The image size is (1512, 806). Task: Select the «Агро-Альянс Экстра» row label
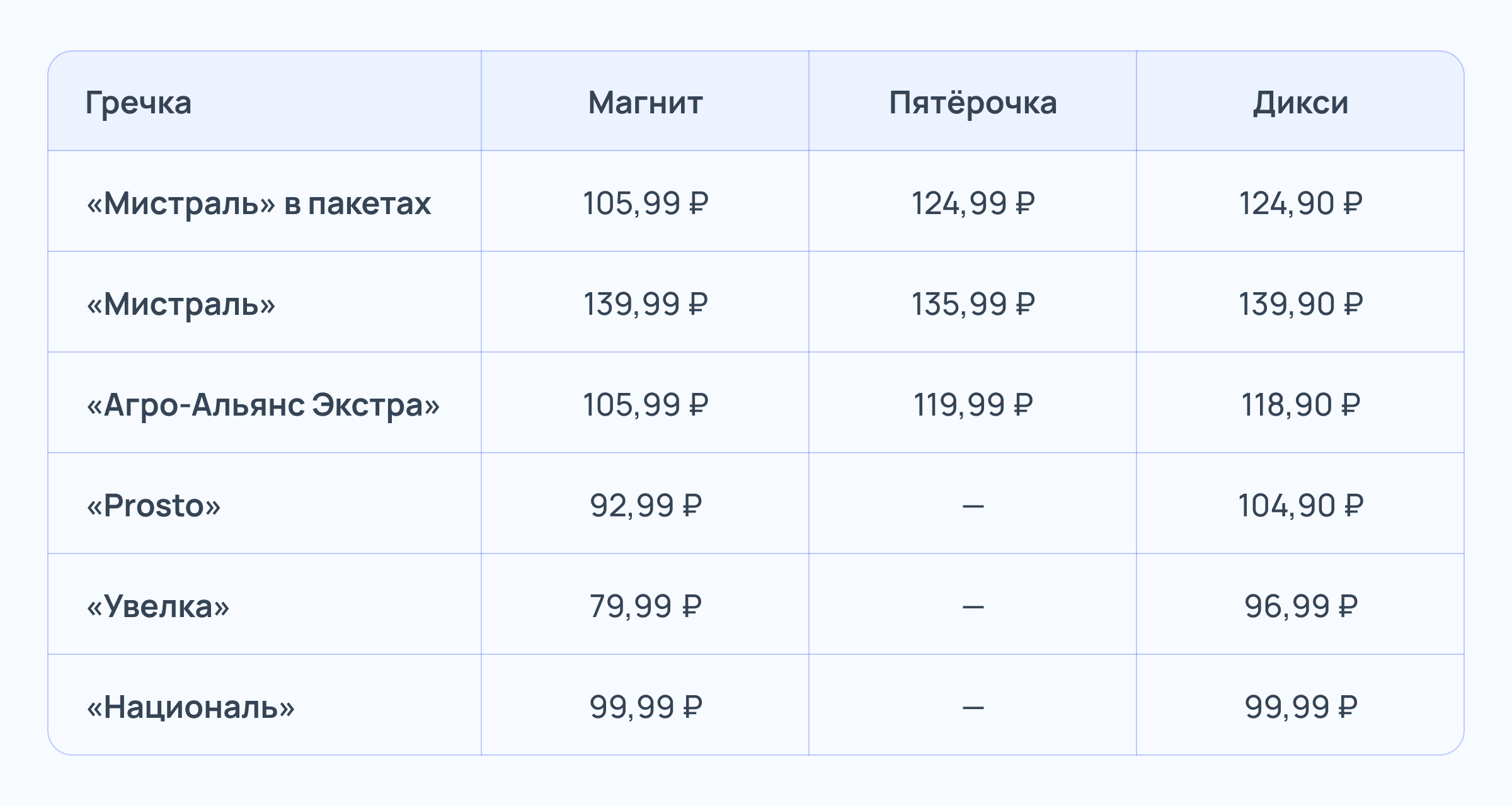point(263,405)
